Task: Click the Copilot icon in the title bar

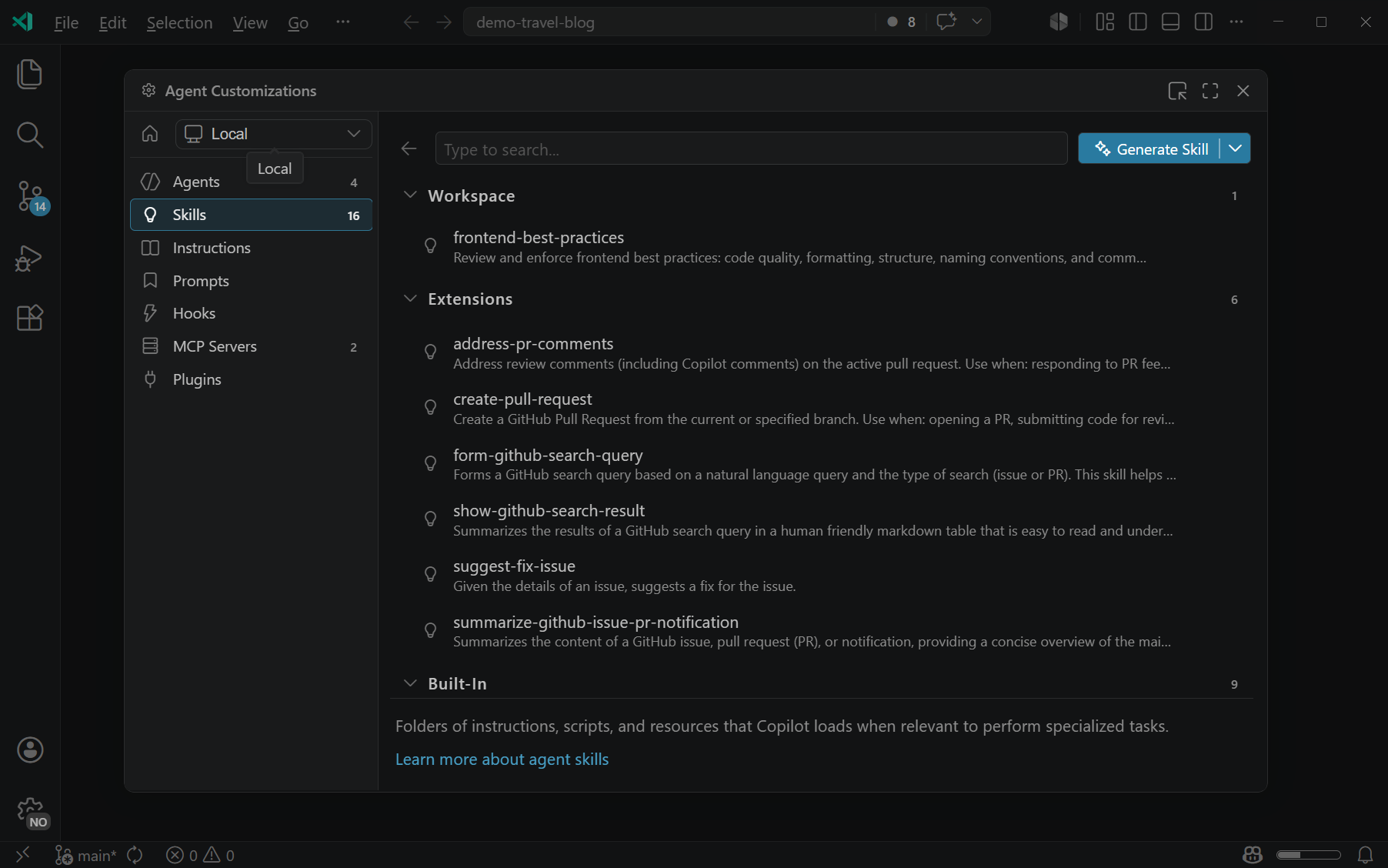Action: tap(1058, 22)
